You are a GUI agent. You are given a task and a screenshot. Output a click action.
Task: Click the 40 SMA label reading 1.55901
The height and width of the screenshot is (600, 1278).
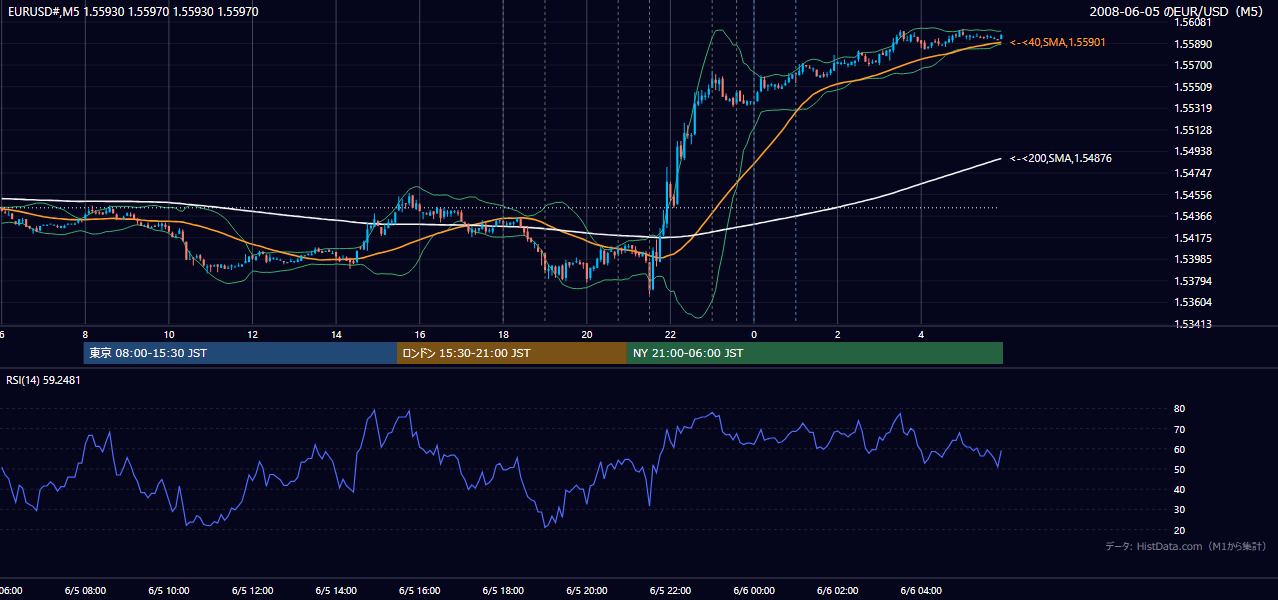coord(1059,42)
